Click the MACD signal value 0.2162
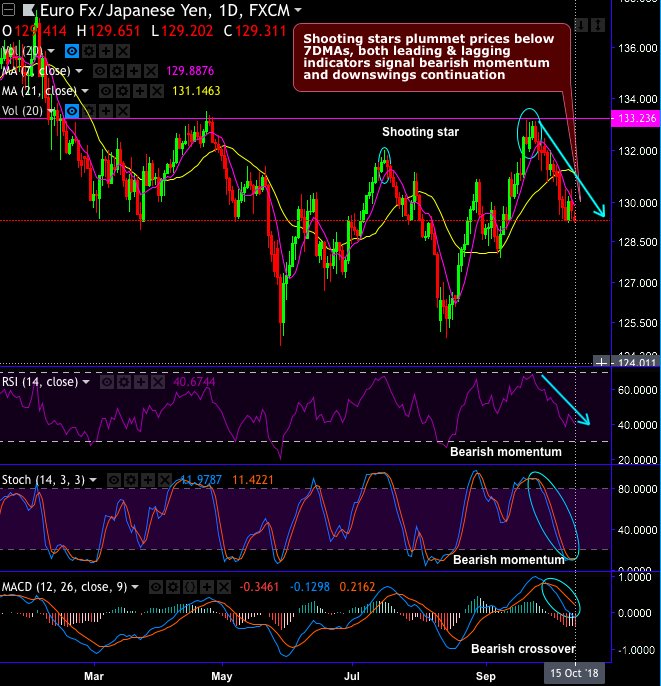This screenshot has height=686, width=661. pos(357,587)
